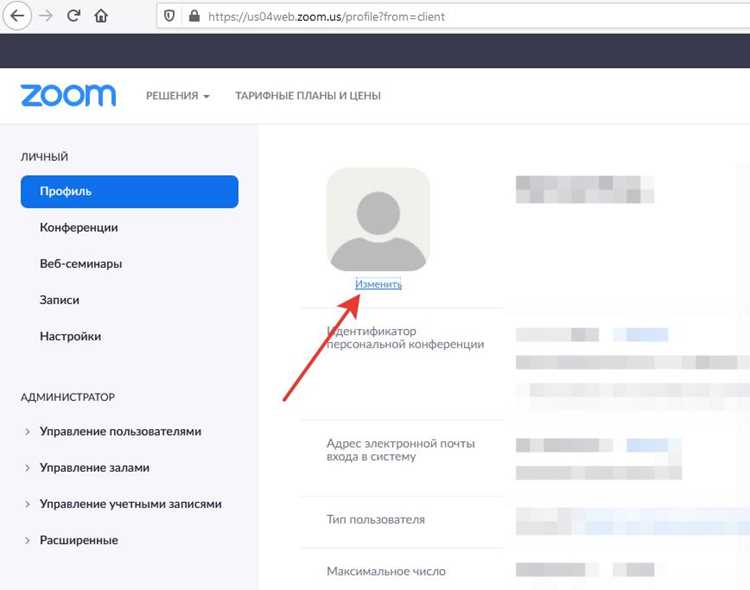The width and height of the screenshot is (750, 590).
Task: Open the browser home page icon
Action: [x=101, y=16]
